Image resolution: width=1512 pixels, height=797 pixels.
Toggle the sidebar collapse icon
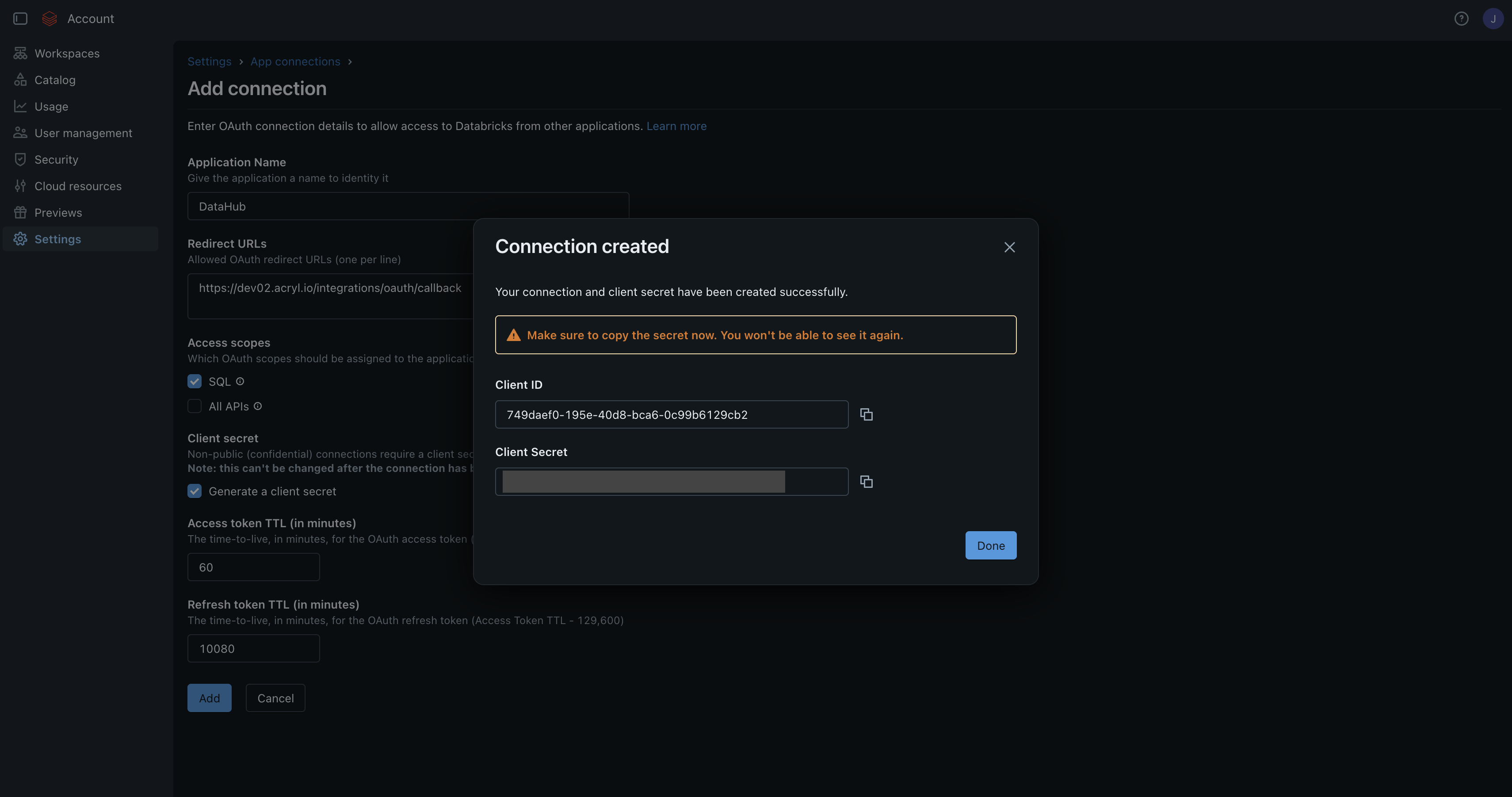pos(20,19)
